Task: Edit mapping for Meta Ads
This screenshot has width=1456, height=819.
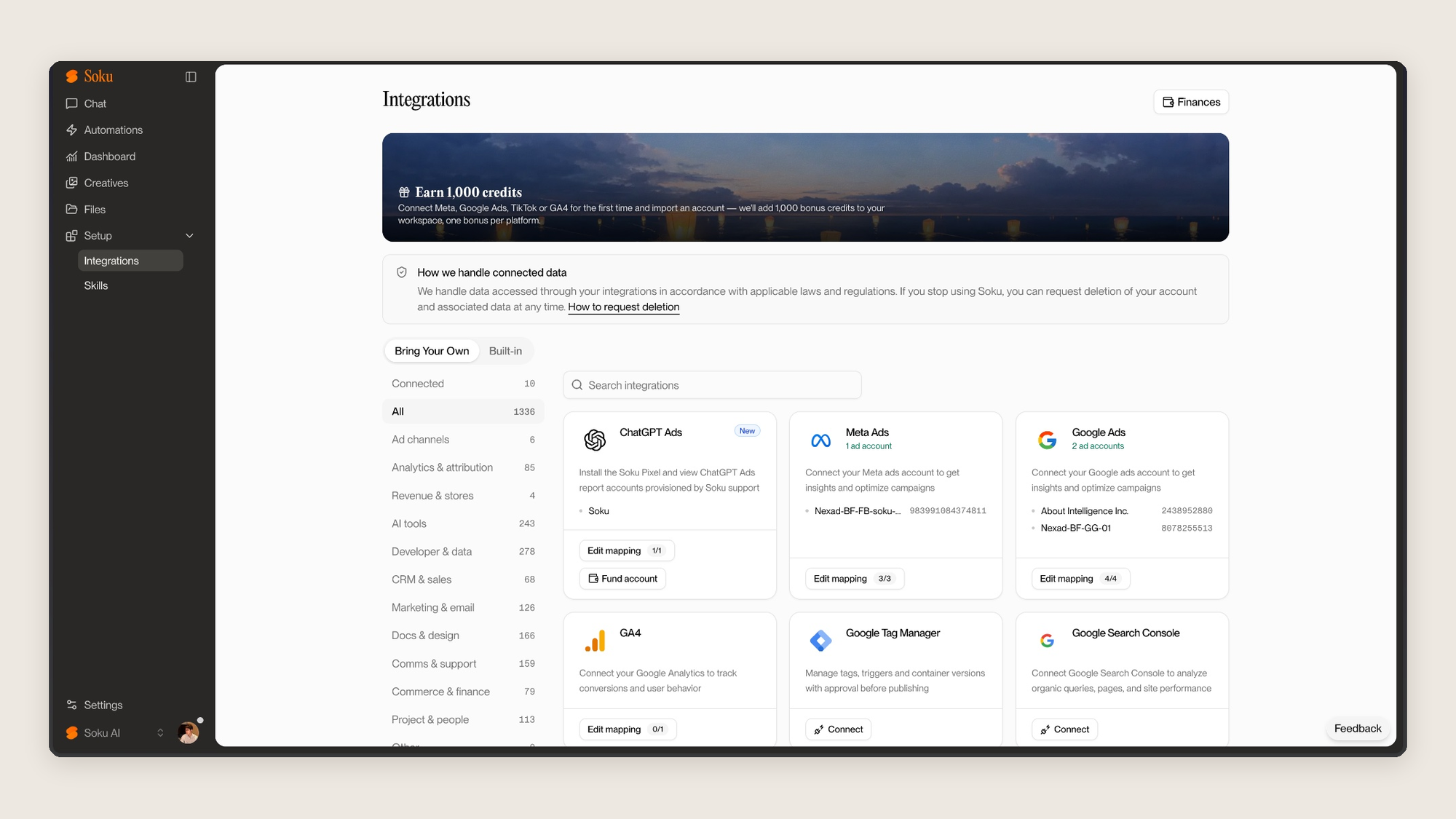Action: point(854,579)
